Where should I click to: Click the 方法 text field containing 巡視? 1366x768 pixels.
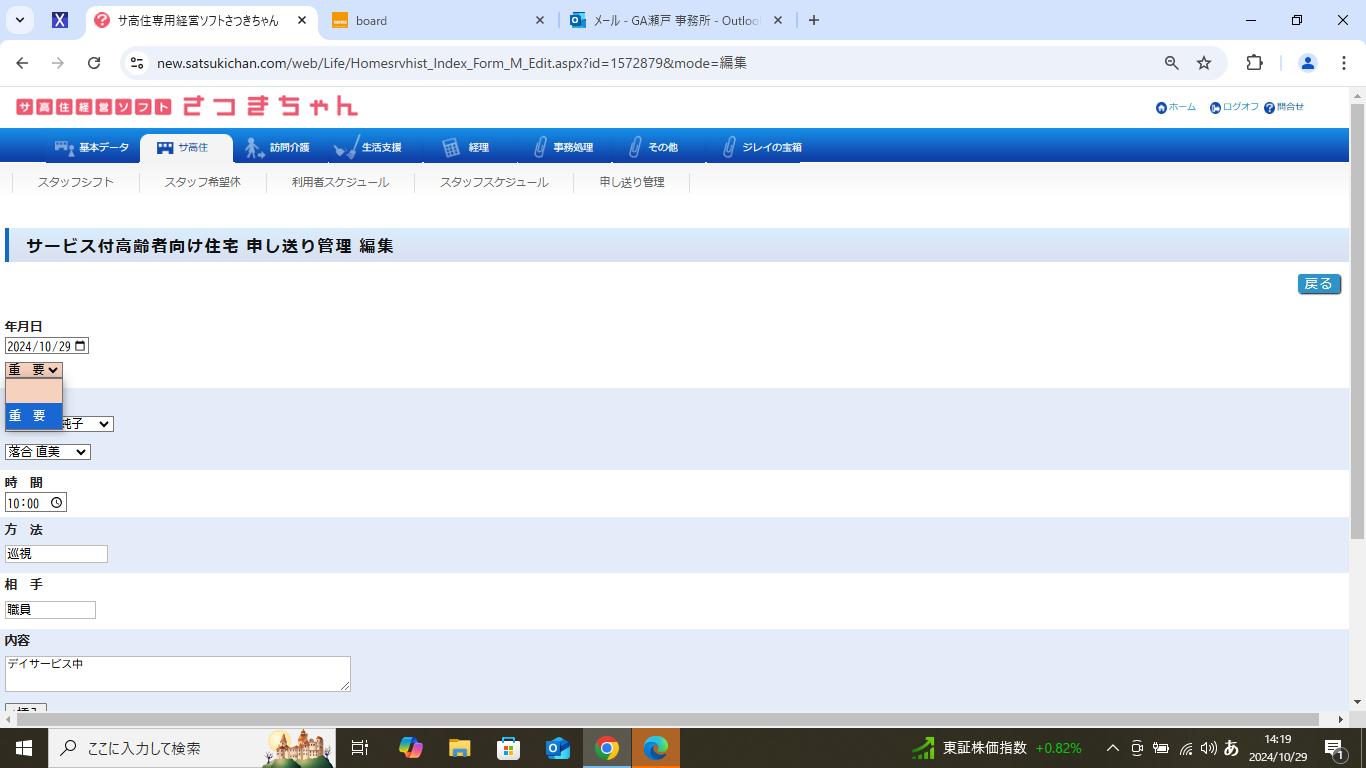tap(56, 554)
